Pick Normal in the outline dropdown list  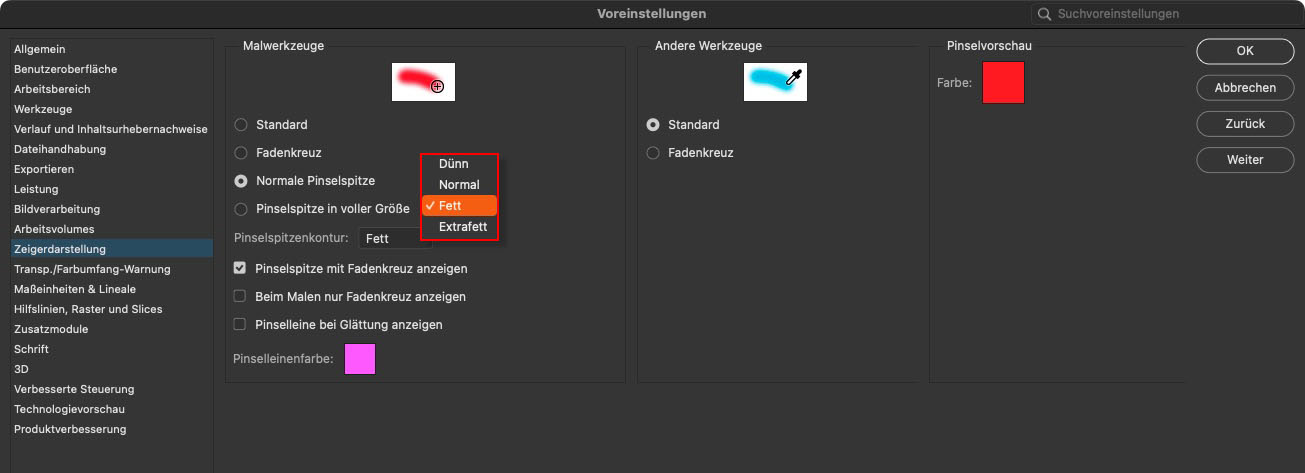(459, 185)
